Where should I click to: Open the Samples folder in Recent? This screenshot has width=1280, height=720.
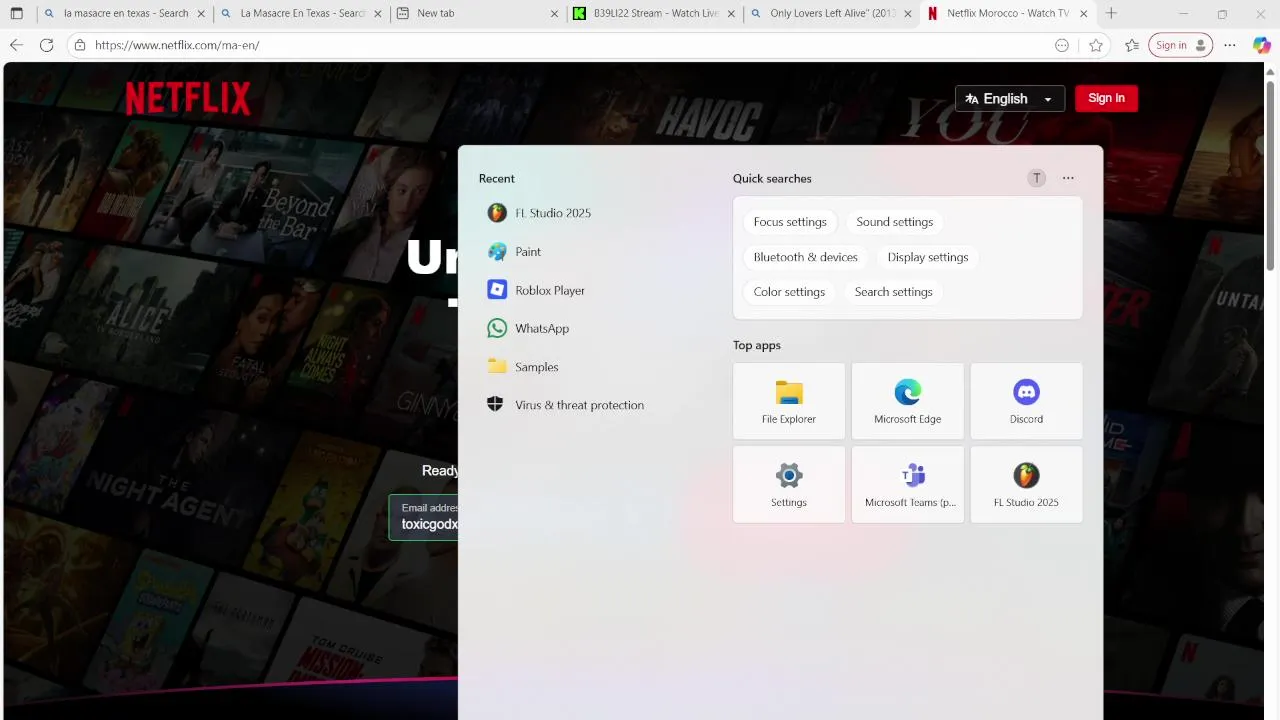523,367
